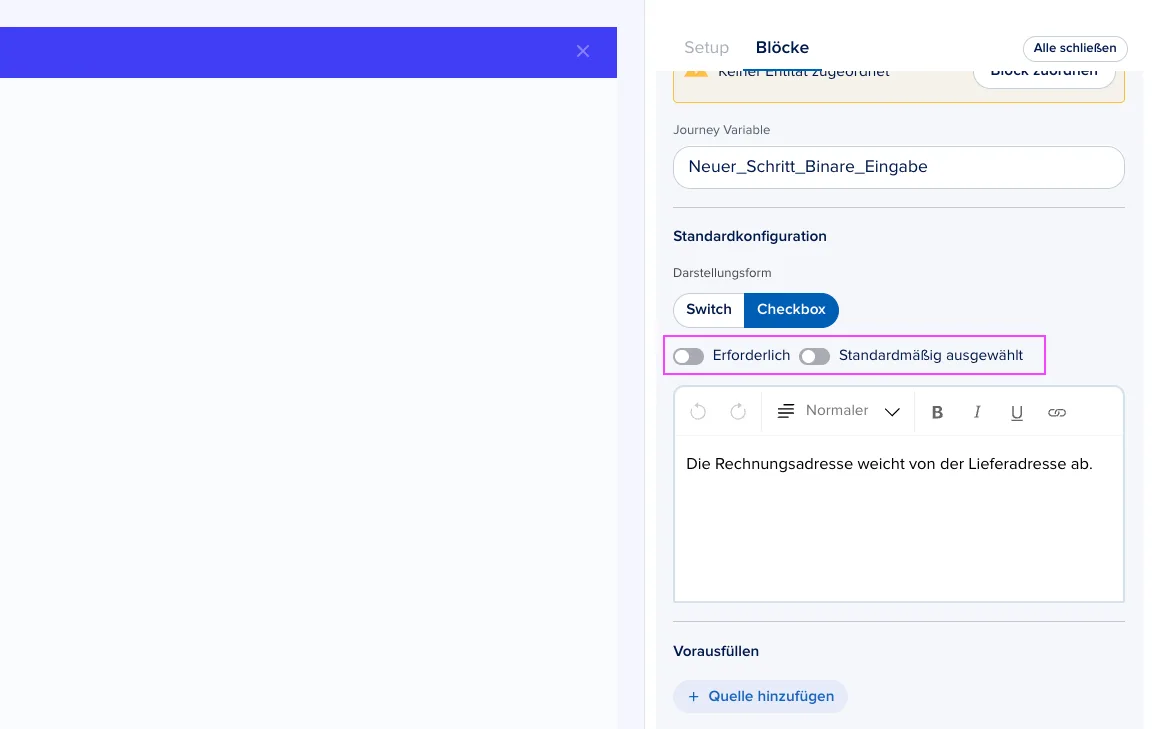Switch to the Blöcke tab
This screenshot has width=1152, height=729.
tap(782, 48)
